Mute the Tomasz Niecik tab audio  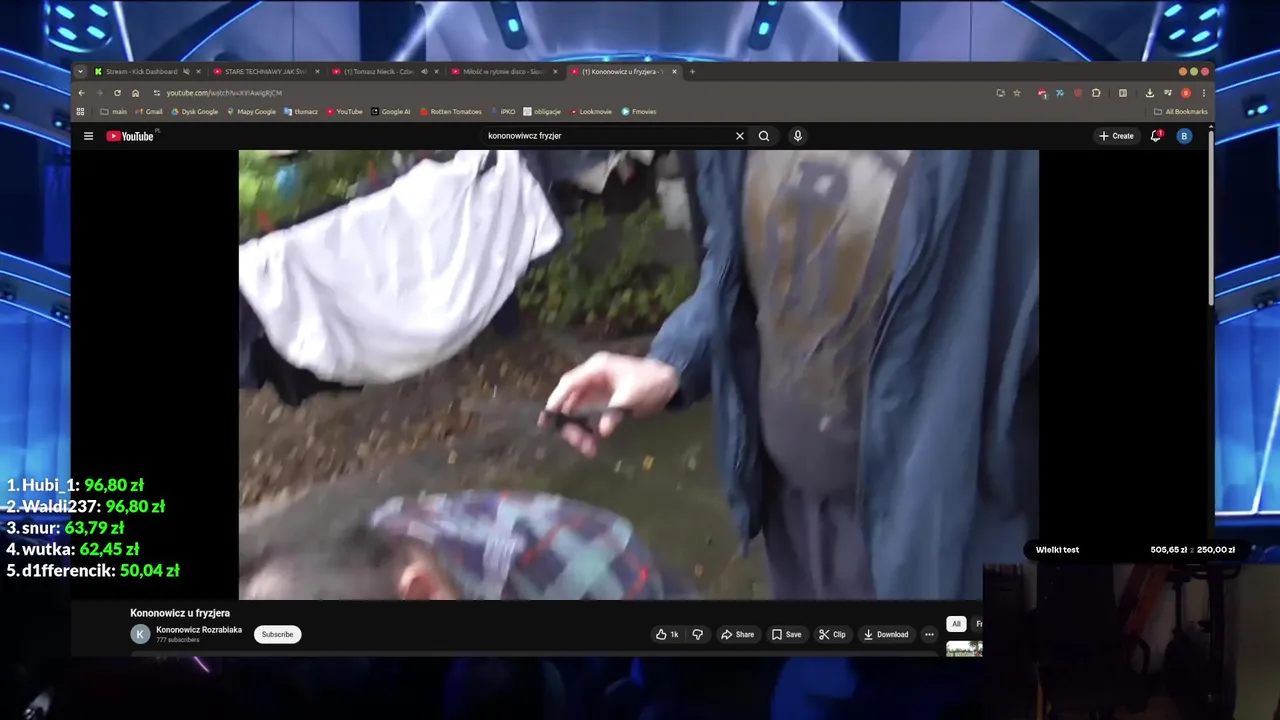tap(425, 72)
